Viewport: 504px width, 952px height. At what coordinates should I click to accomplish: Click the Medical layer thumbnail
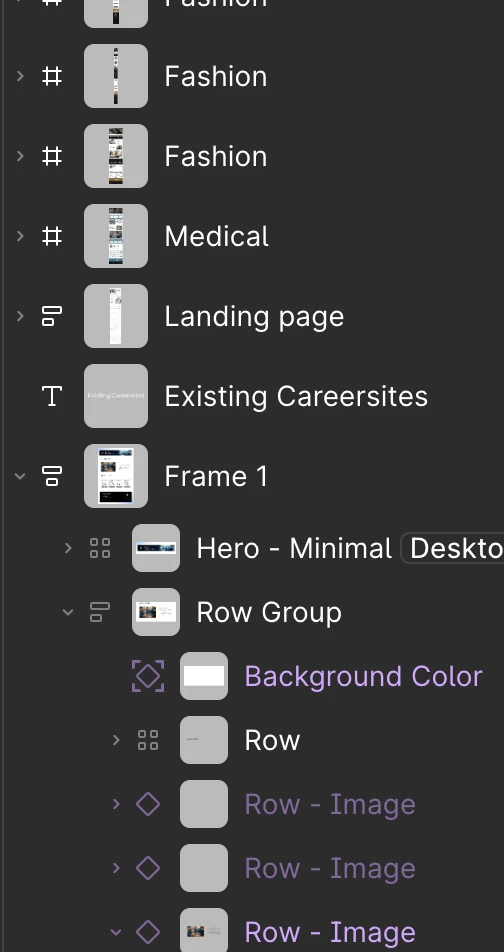click(x=116, y=236)
